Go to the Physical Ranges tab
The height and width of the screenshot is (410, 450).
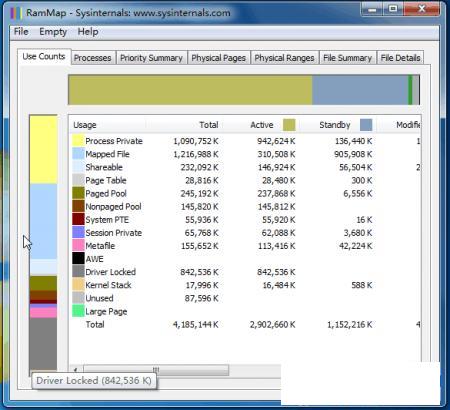pyautogui.click(x=284, y=58)
